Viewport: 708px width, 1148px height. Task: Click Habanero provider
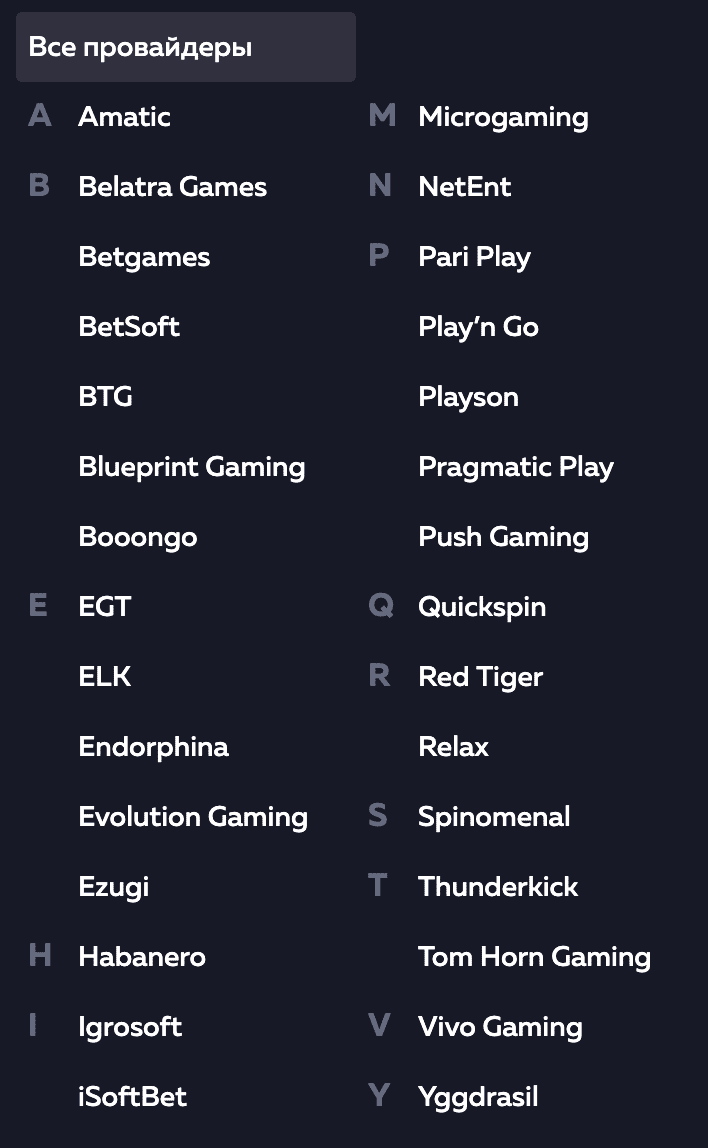click(x=141, y=957)
